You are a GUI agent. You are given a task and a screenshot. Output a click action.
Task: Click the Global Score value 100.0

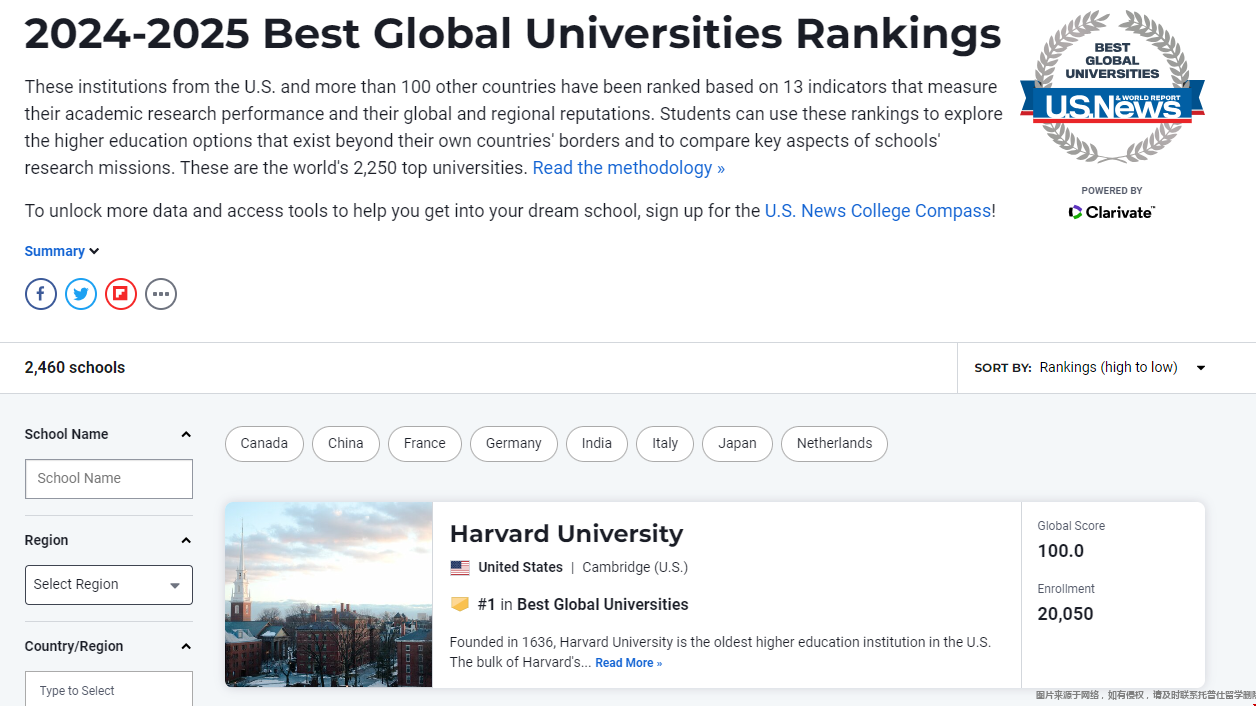pyautogui.click(x=1061, y=551)
